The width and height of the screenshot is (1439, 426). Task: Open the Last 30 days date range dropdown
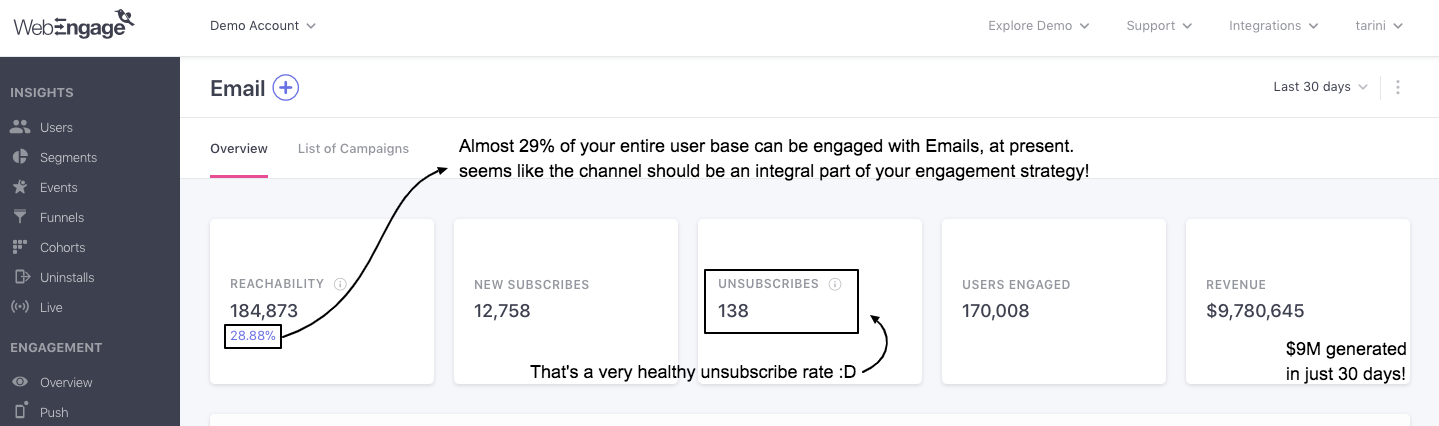point(1320,87)
